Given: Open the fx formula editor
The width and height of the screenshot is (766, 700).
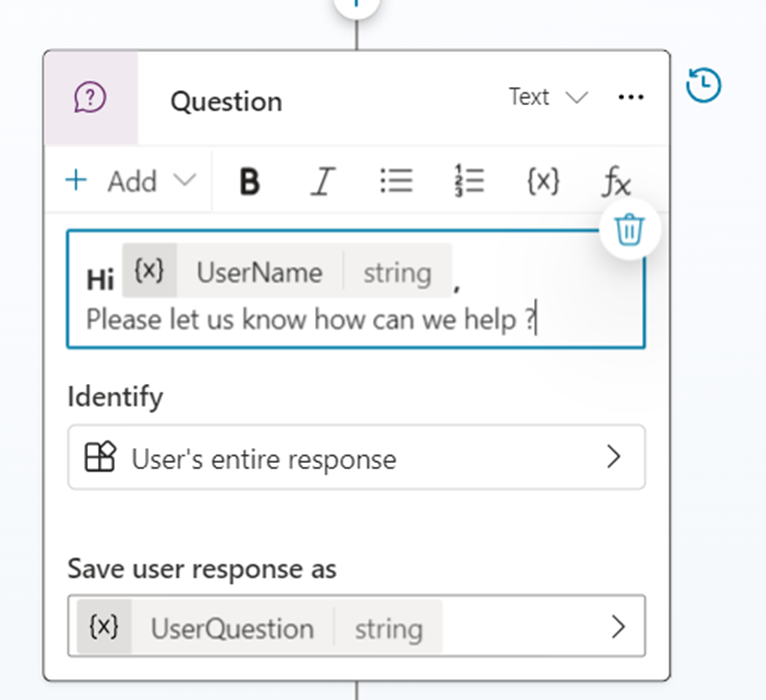Looking at the screenshot, I should click(616, 182).
